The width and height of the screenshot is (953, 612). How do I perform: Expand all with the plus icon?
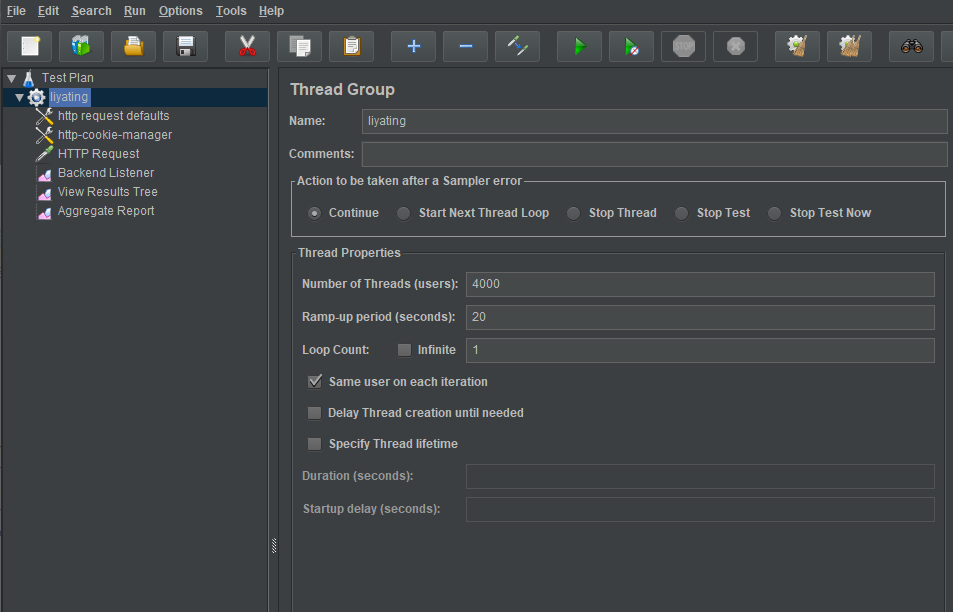pyautogui.click(x=413, y=46)
